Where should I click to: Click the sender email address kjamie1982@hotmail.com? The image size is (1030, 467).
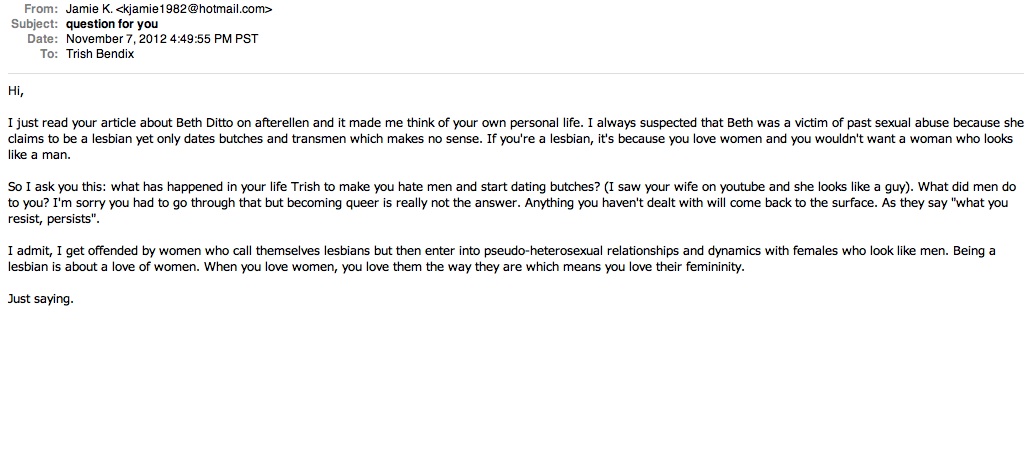click(x=193, y=9)
